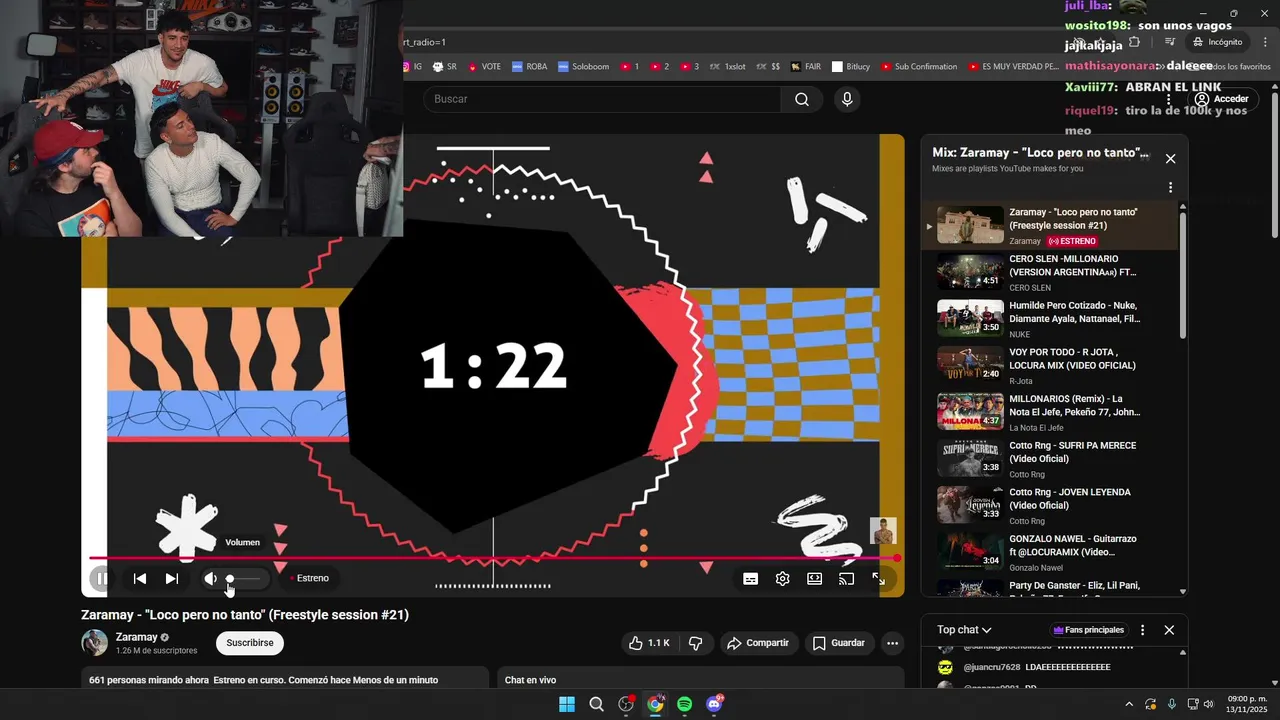
Task: Play CERO SLEN - MILLONARIO from the mix
Action: tap(1050, 272)
